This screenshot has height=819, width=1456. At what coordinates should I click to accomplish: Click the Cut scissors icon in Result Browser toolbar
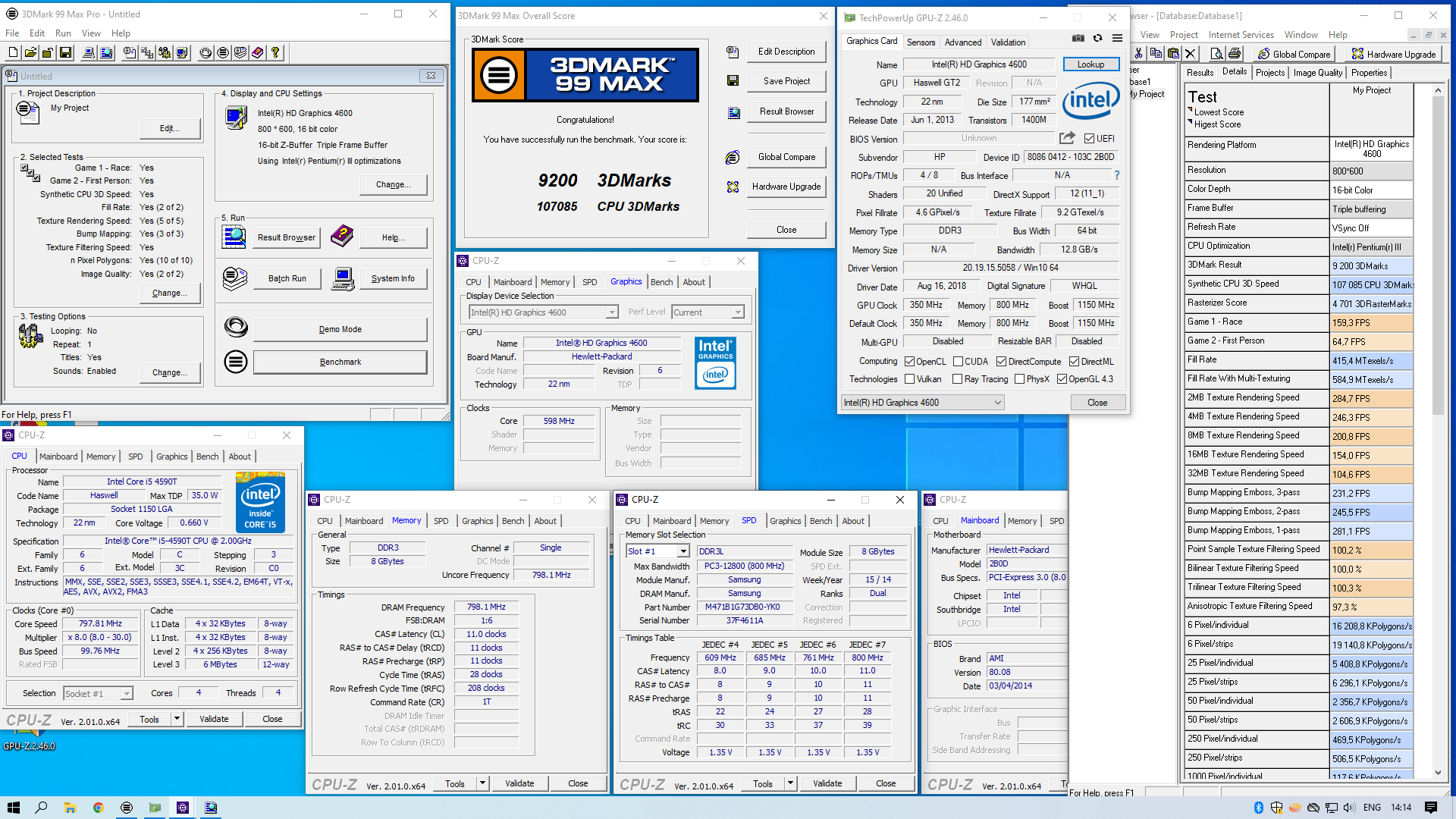tap(1138, 54)
